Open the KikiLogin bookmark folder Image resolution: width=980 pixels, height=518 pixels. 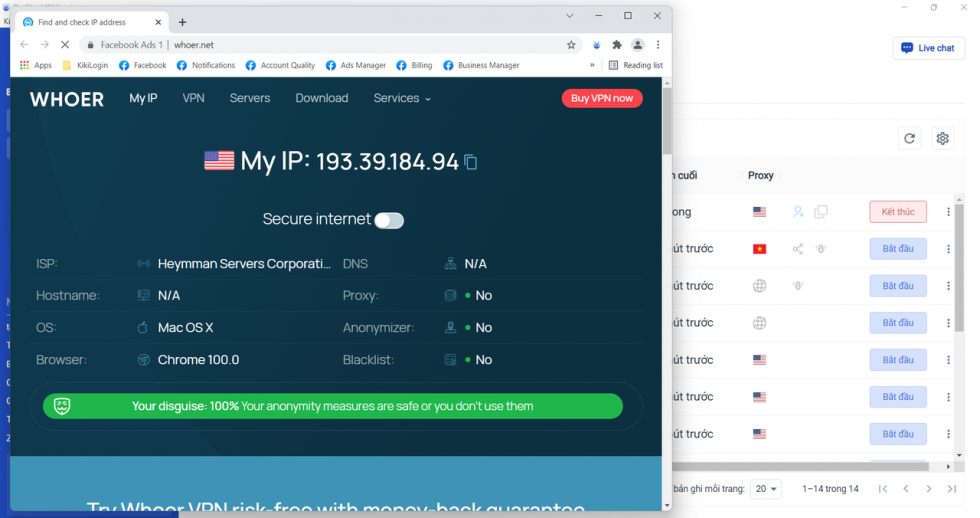(x=86, y=65)
